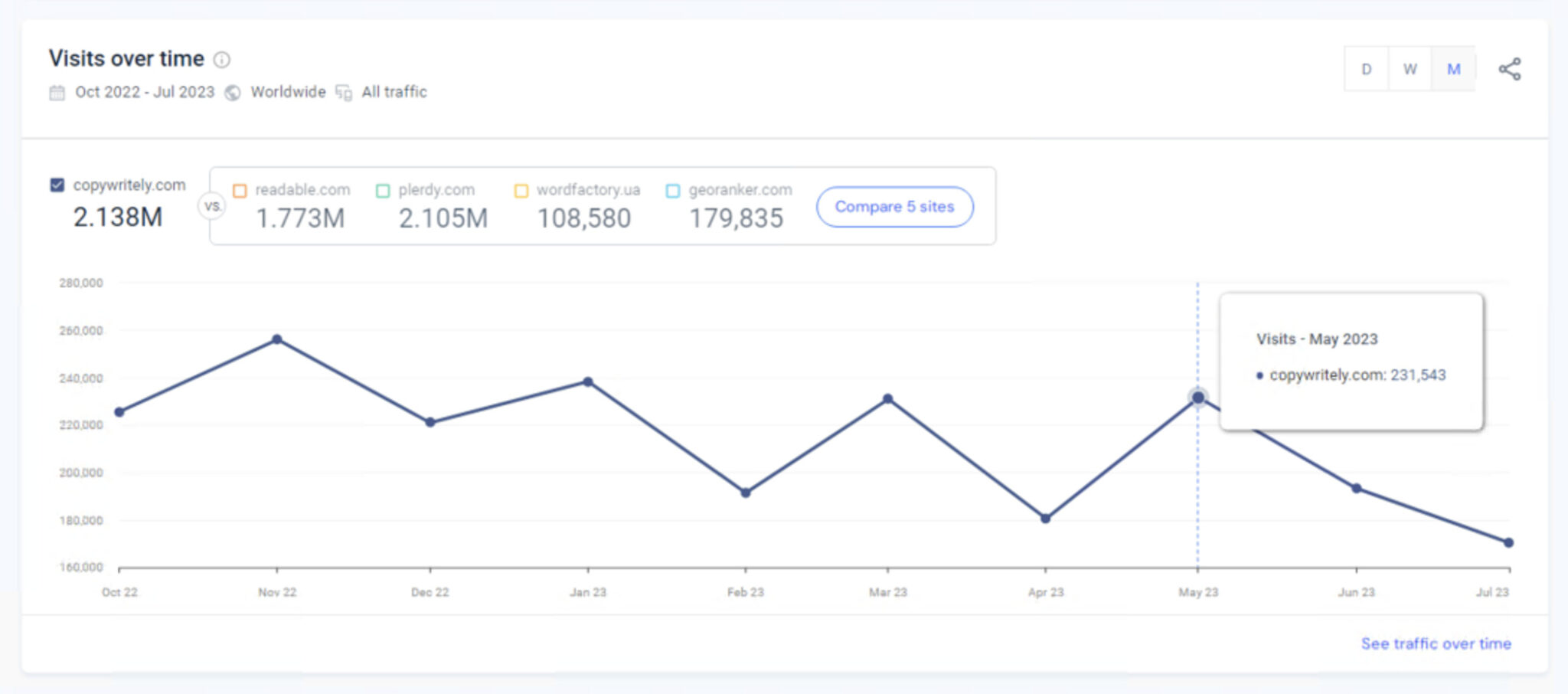Enable the readable.com comparison checkbox
Image resolution: width=1568 pixels, height=694 pixels.
click(x=240, y=189)
